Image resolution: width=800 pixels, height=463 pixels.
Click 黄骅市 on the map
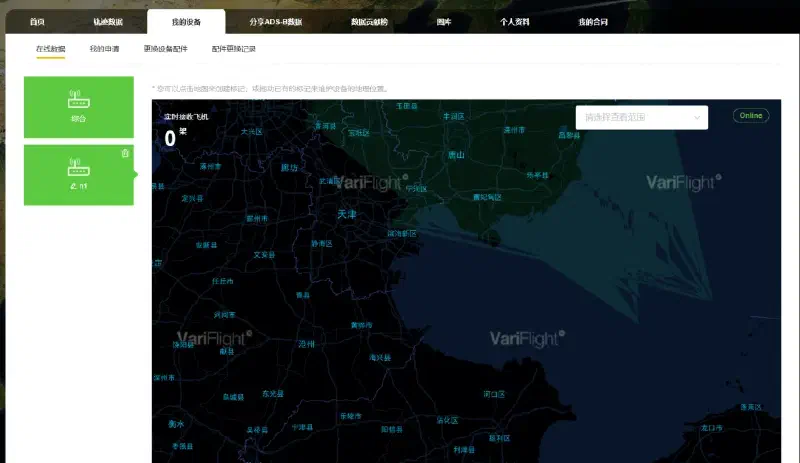tap(362, 325)
